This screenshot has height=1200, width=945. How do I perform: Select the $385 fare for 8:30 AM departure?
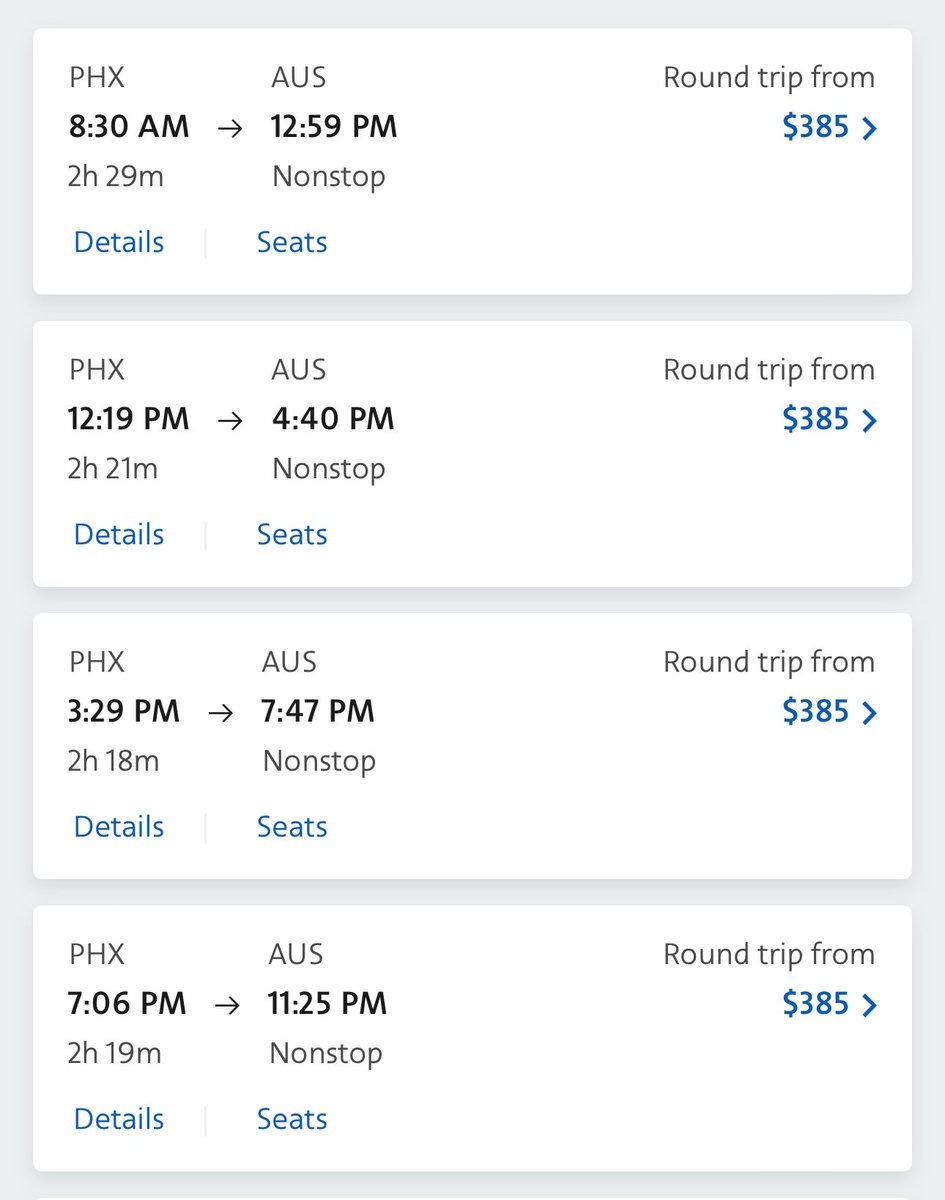pos(815,127)
